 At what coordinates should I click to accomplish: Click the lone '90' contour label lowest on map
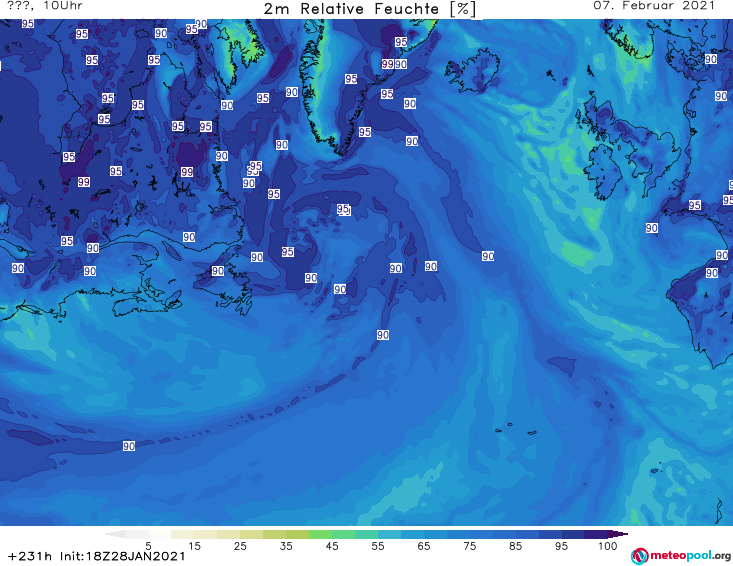pyautogui.click(x=129, y=446)
